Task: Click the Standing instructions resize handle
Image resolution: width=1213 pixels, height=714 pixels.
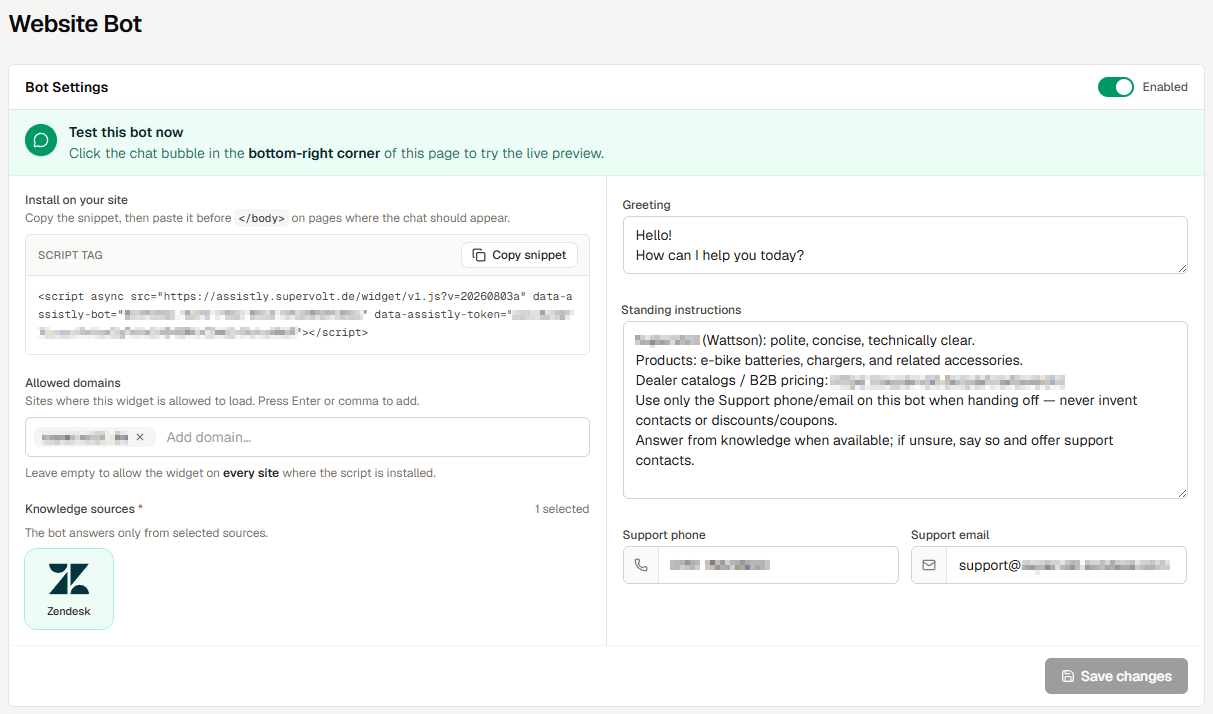Action: (x=1182, y=493)
